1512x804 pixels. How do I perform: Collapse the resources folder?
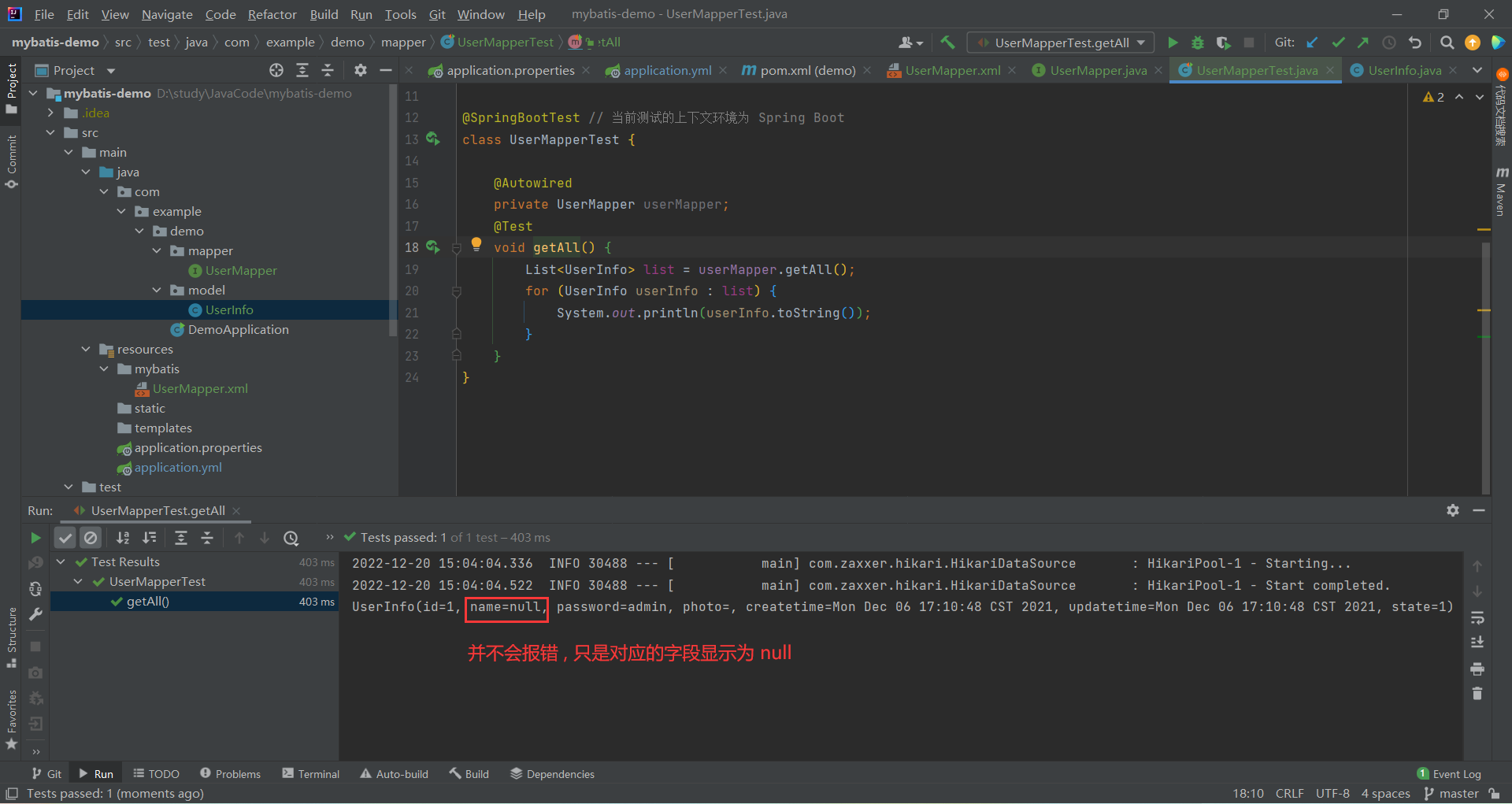pyautogui.click(x=86, y=349)
